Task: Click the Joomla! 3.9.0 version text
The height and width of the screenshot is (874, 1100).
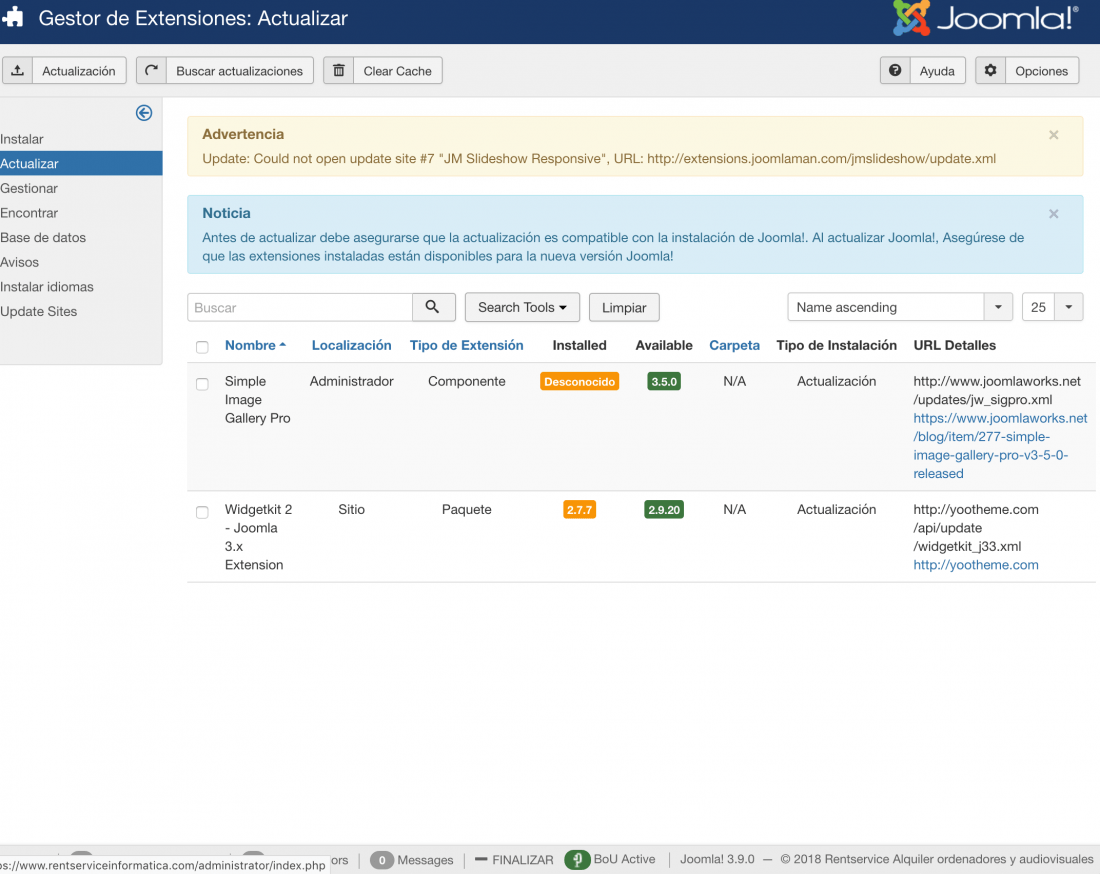Action: coord(717,859)
